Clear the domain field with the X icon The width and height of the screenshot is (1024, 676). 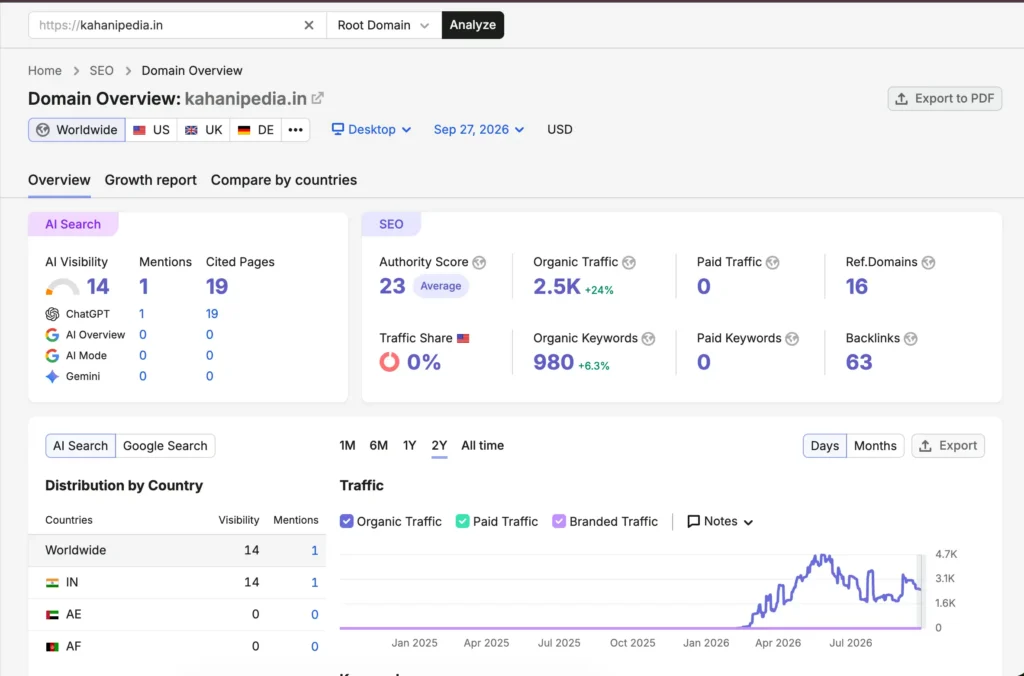pyautogui.click(x=309, y=25)
